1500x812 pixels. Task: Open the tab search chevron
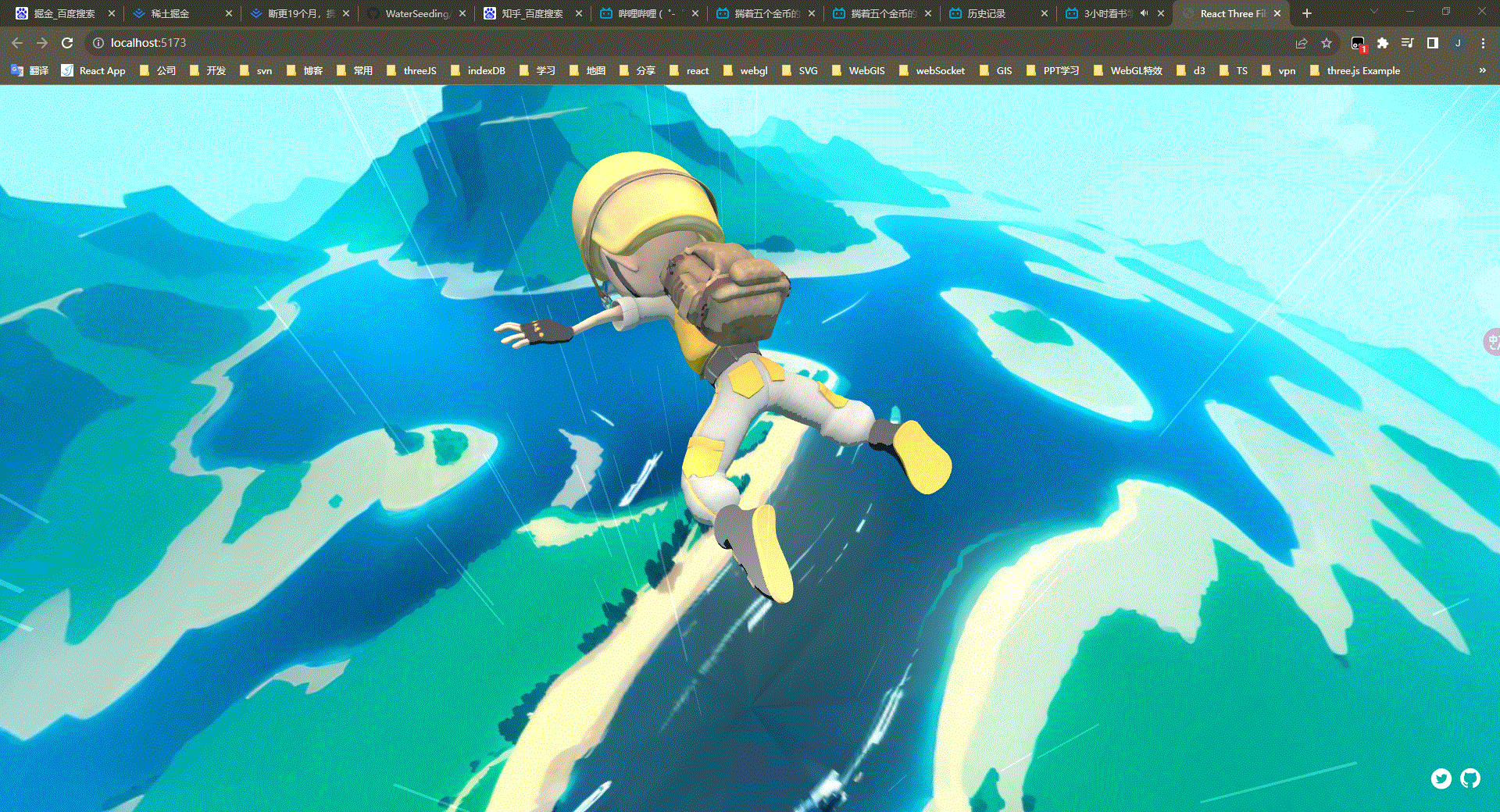pos(1374,12)
